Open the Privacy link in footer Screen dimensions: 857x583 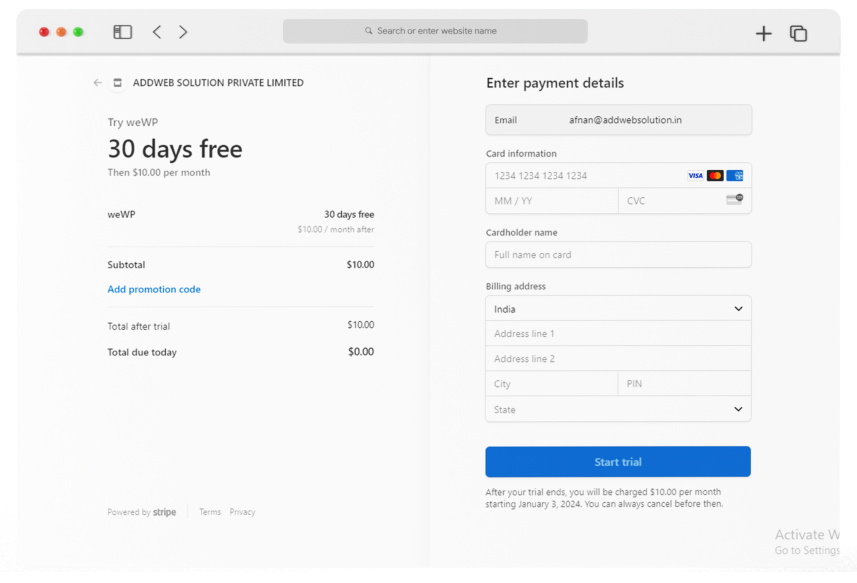[242, 512]
